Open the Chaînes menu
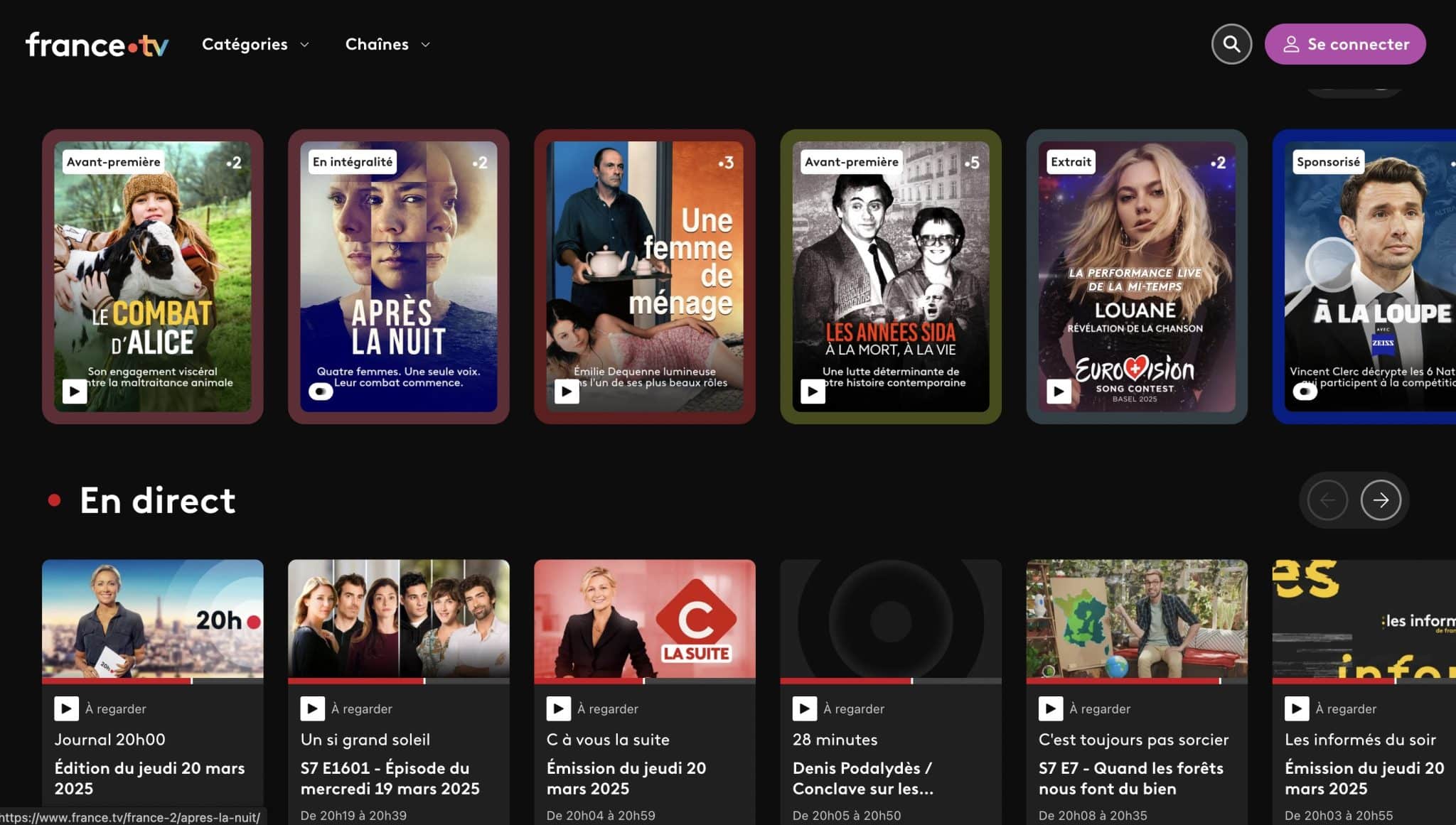 point(388,44)
